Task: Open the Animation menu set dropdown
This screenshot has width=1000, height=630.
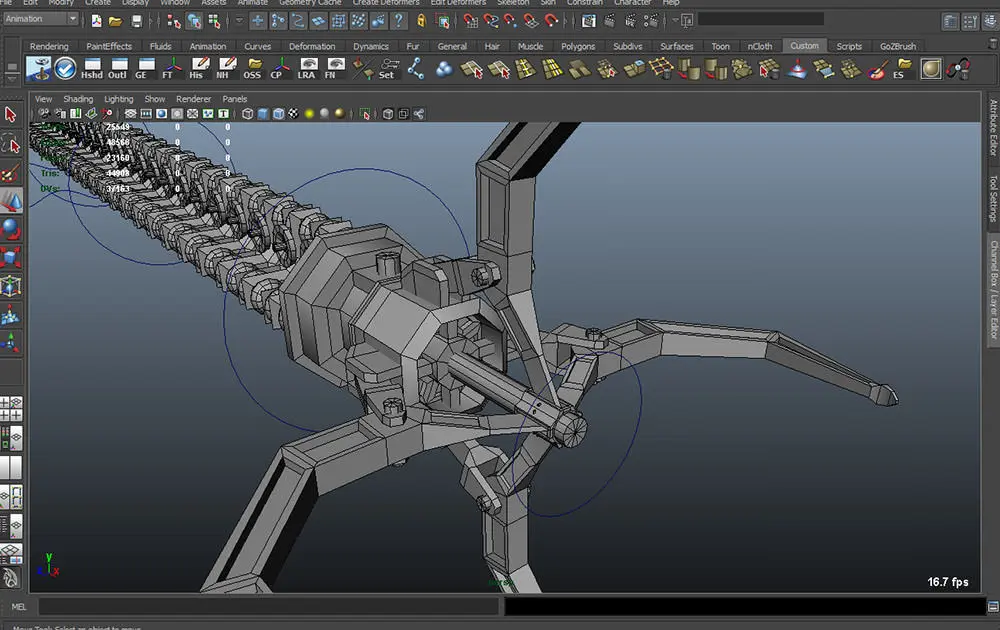Action: [x=41, y=19]
